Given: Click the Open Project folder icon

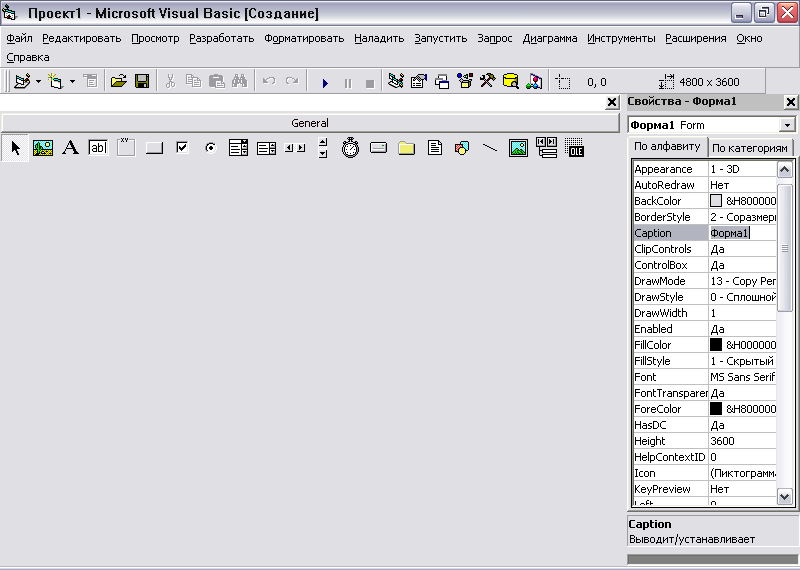Looking at the screenshot, I should 118,81.
